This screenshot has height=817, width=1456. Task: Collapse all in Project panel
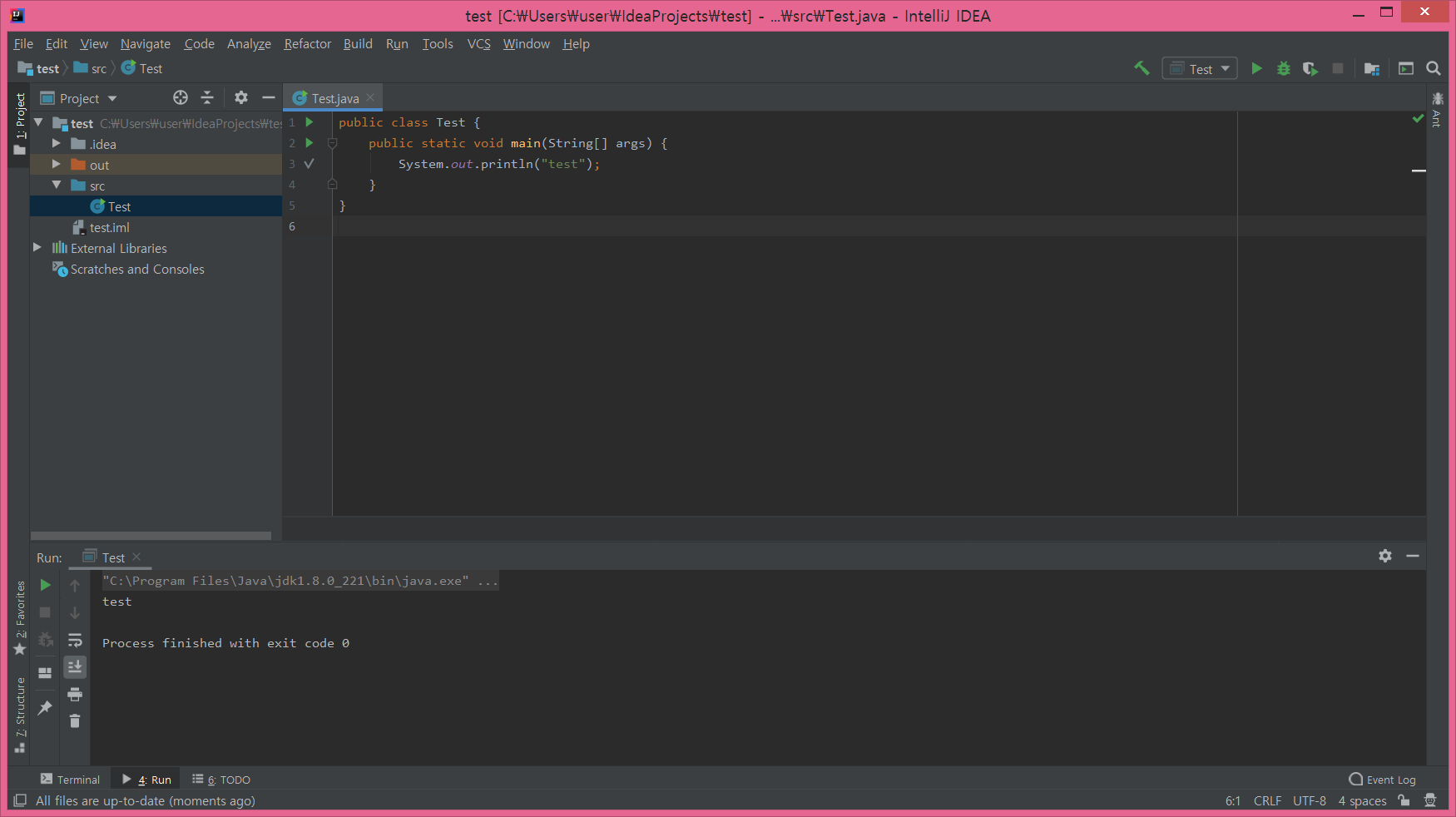[207, 97]
